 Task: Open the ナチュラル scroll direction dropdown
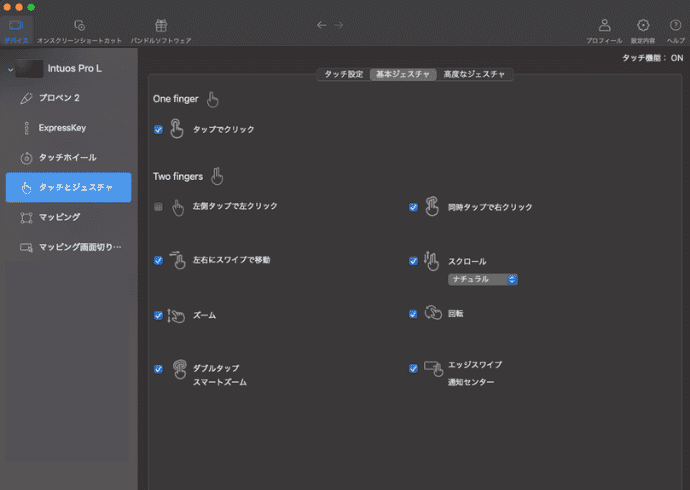point(482,279)
